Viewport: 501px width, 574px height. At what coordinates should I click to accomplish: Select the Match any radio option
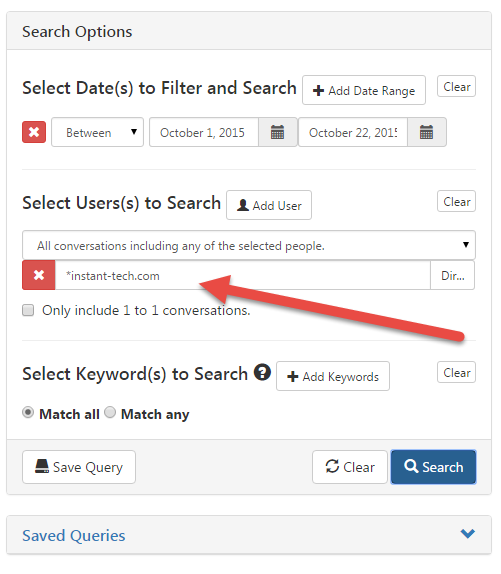(110, 413)
